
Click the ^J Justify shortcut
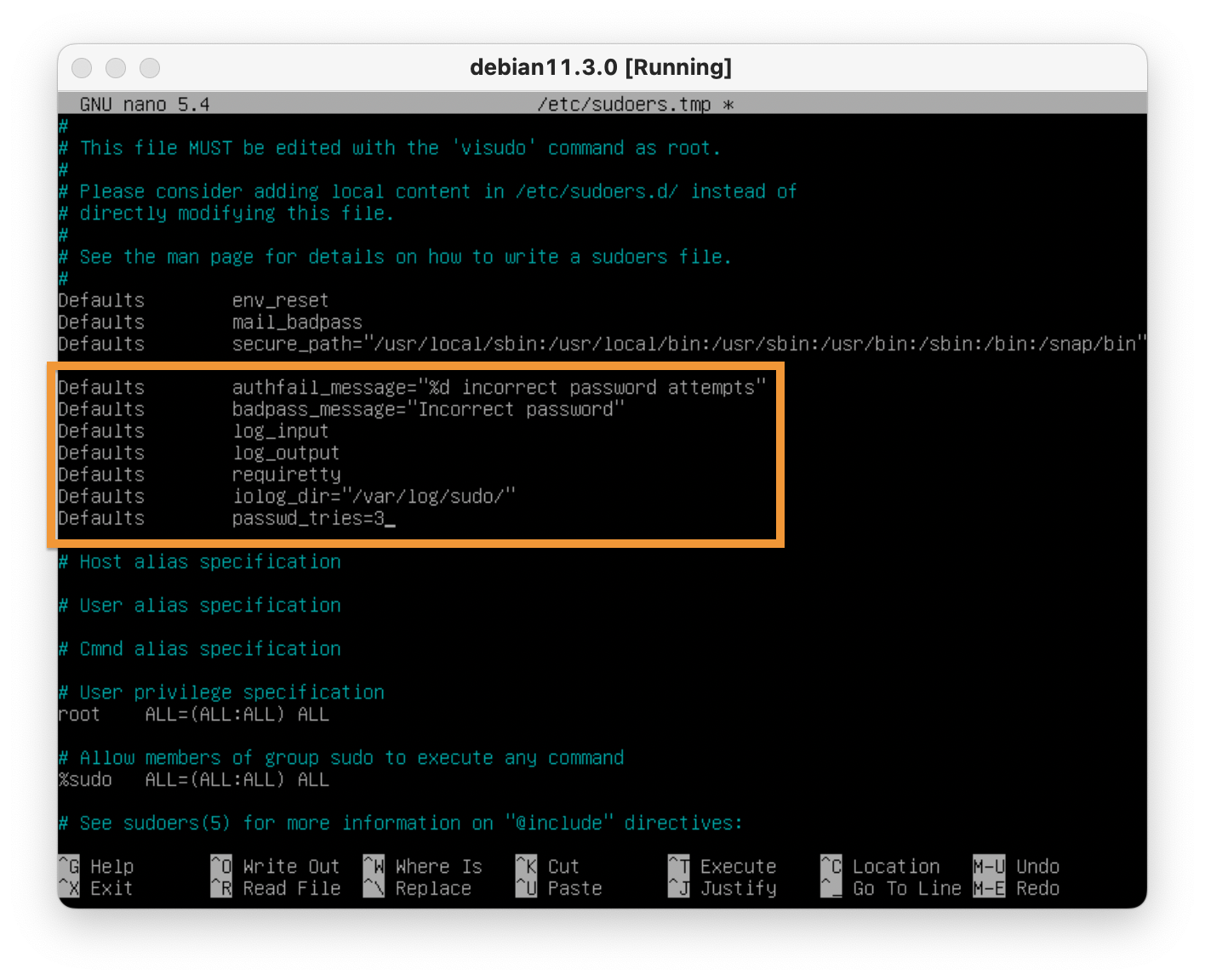722,888
